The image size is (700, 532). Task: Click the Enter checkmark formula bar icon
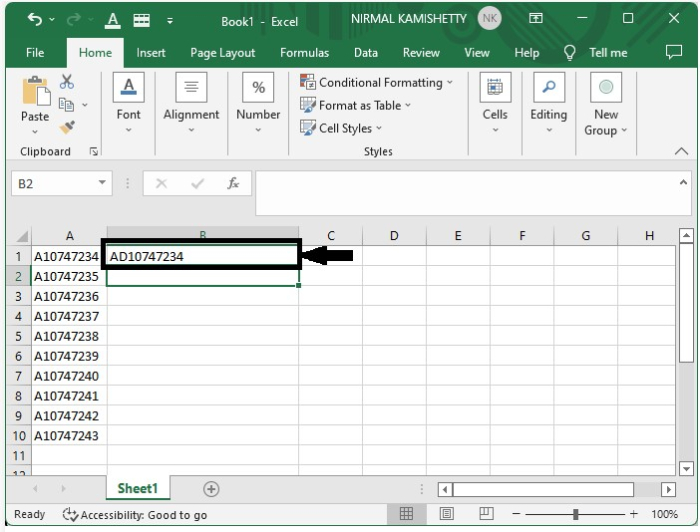pyautogui.click(x=197, y=183)
